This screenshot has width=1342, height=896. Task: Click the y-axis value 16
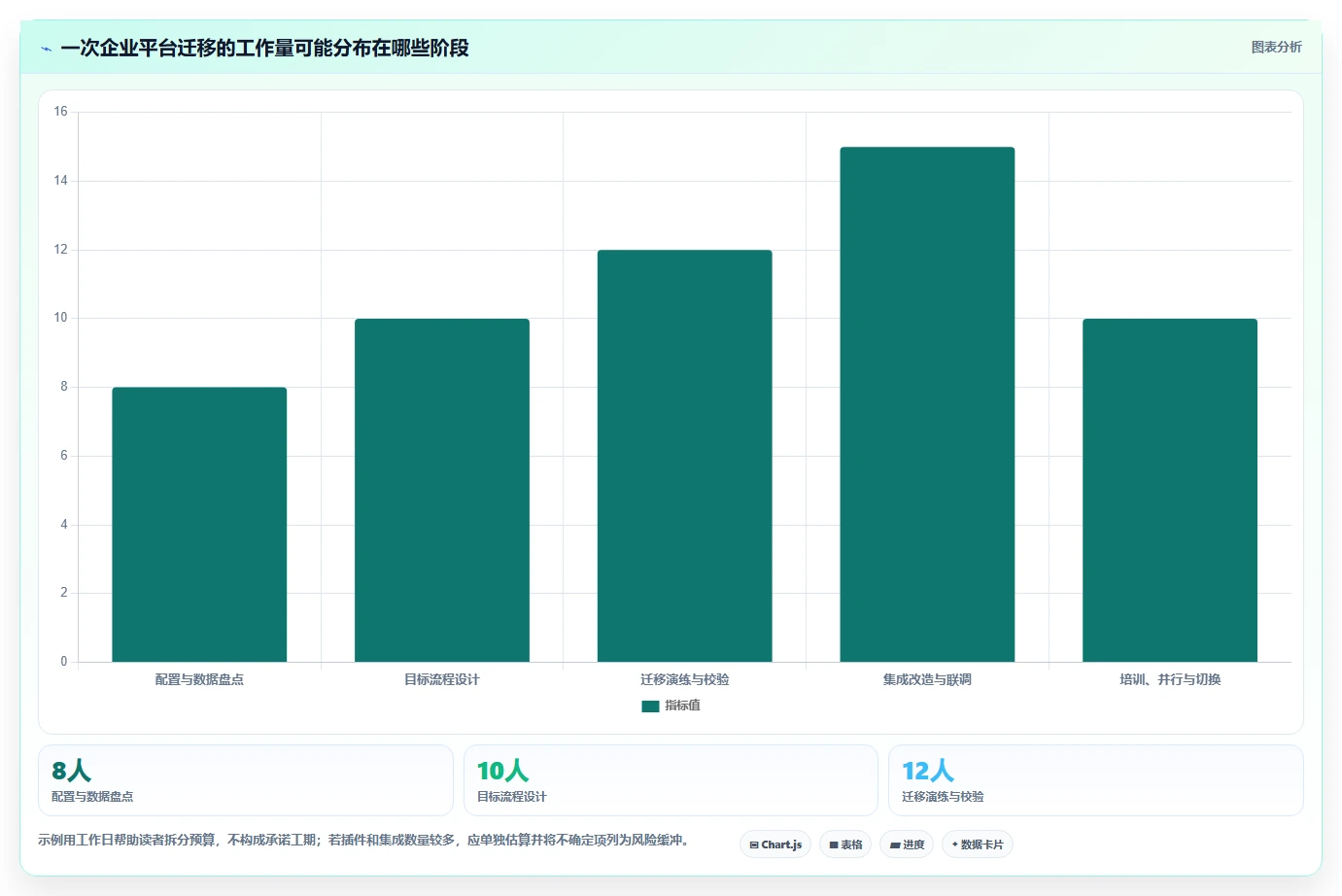[61, 112]
